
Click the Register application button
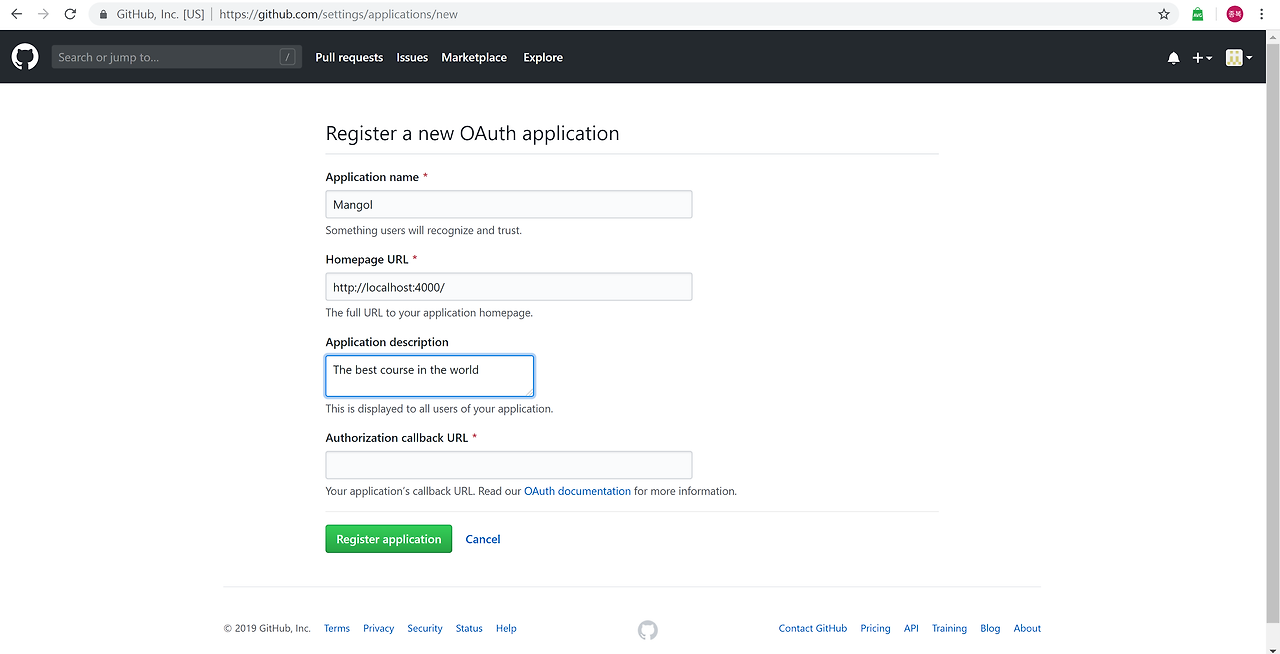(x=389, y=539)
